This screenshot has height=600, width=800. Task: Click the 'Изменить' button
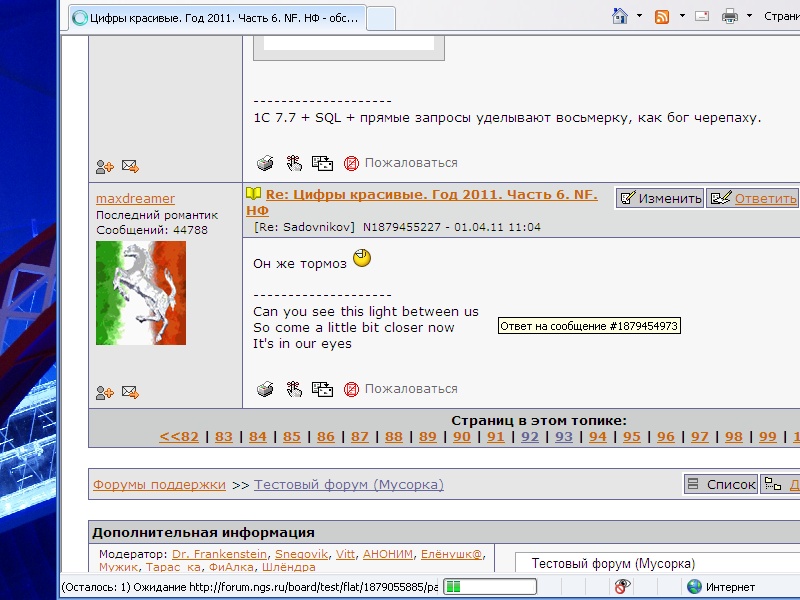click(x=660, y=198)
